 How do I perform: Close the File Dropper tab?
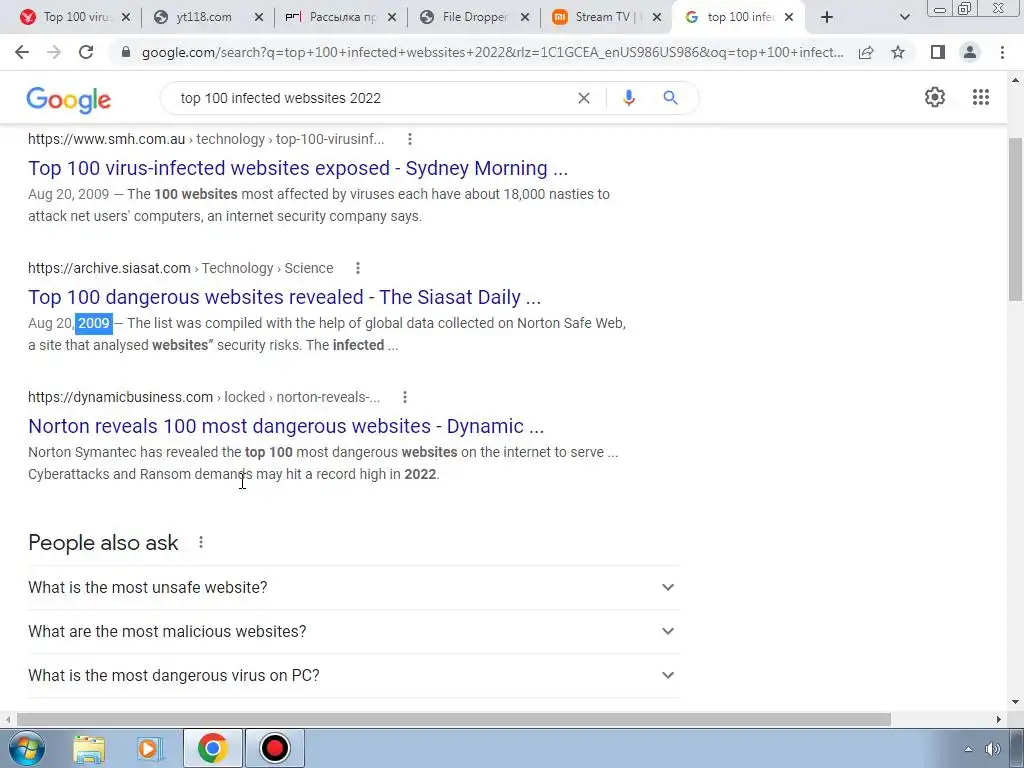pos(524,18)
